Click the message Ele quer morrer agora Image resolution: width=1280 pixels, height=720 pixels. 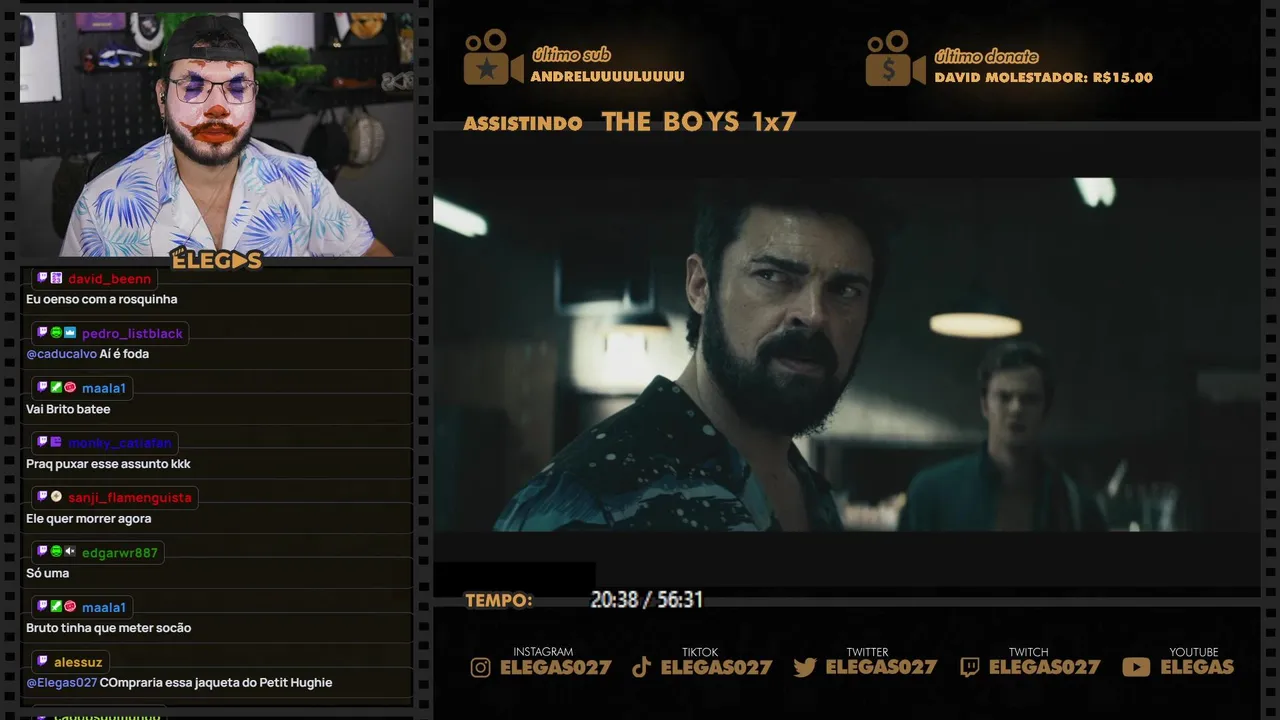tap(89, 519)
